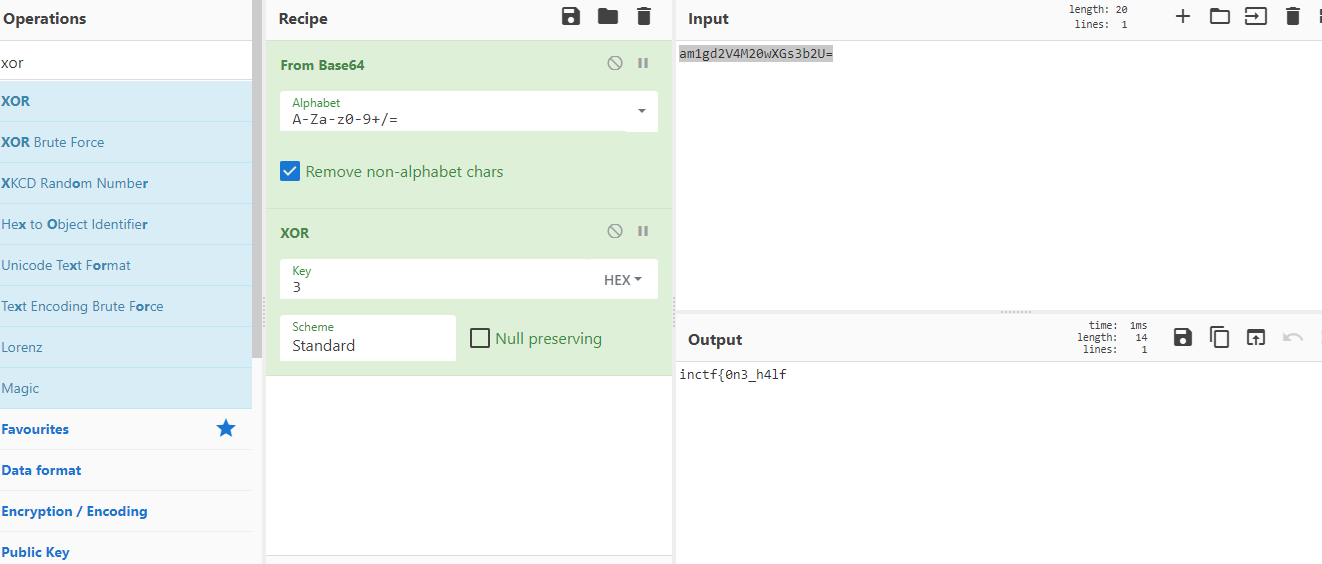Screen dimensions: 1322x564
Task: Load a saved recipe folder icon
Action: [x=608, y=16]
